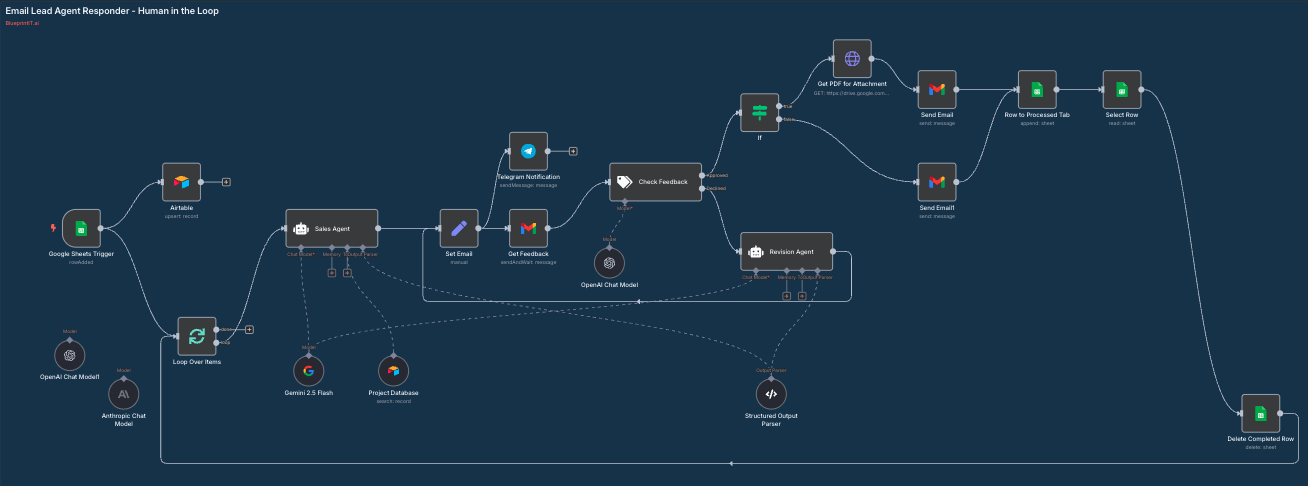Select the Get PDF for Attachment node
The width and height of the screenshot is (1308, 486).
pos(852,59)
